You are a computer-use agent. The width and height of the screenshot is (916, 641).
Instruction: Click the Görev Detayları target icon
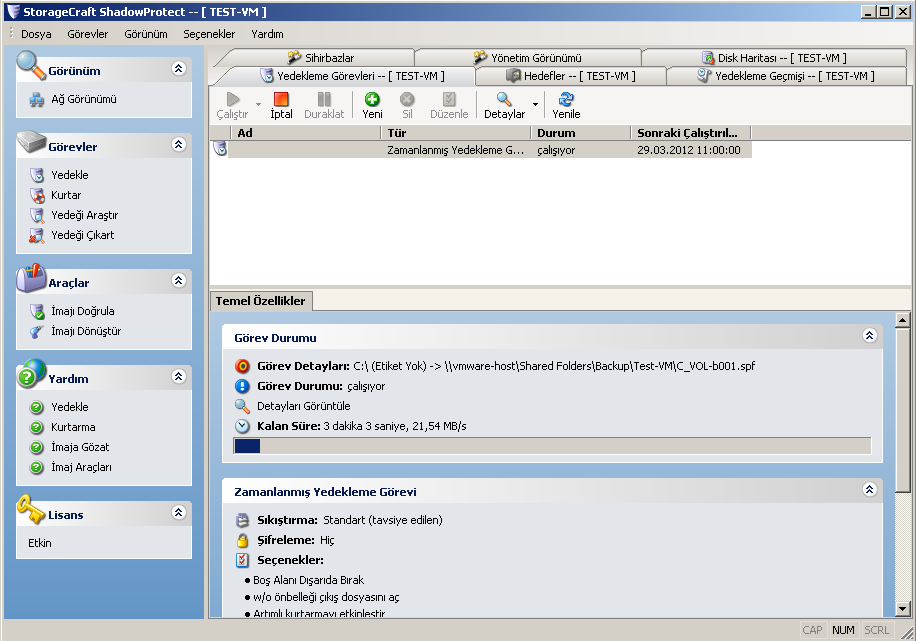[x=242, y=366]
